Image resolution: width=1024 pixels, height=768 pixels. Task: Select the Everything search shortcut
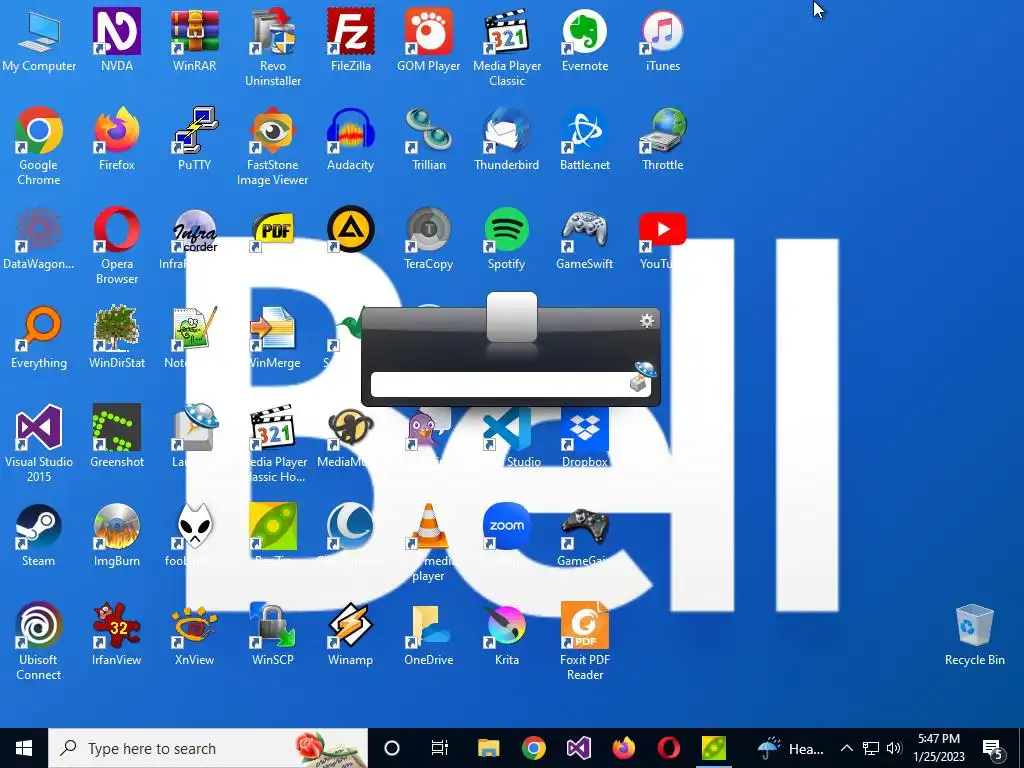(39, 338)
